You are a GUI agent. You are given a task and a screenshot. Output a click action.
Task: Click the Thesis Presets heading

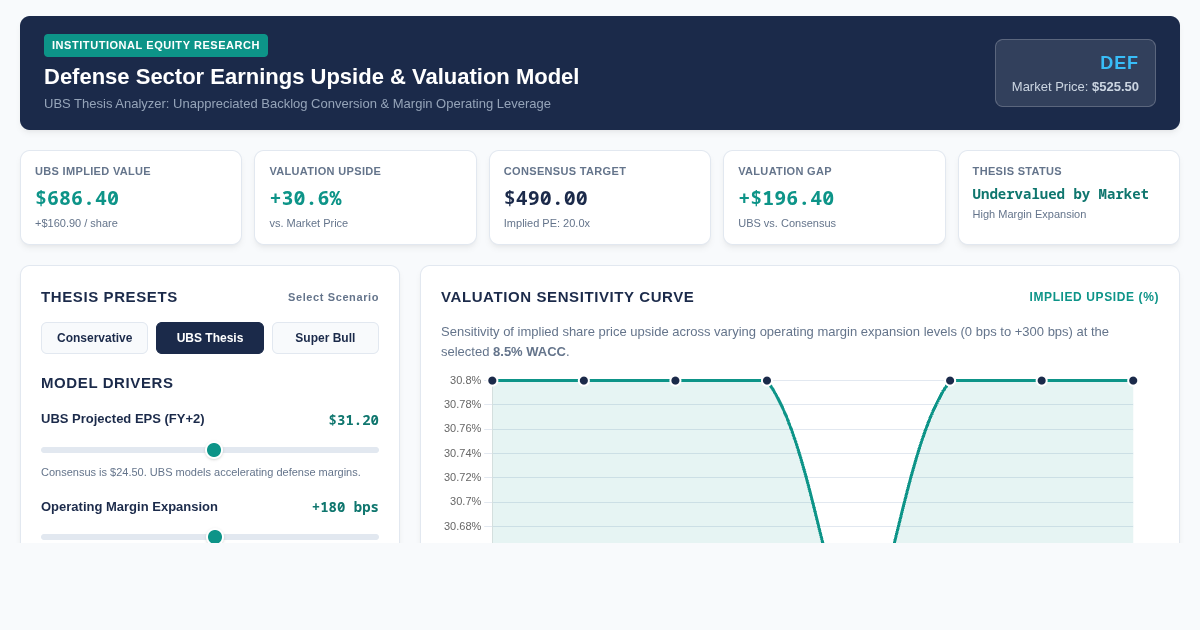(109, 297)
